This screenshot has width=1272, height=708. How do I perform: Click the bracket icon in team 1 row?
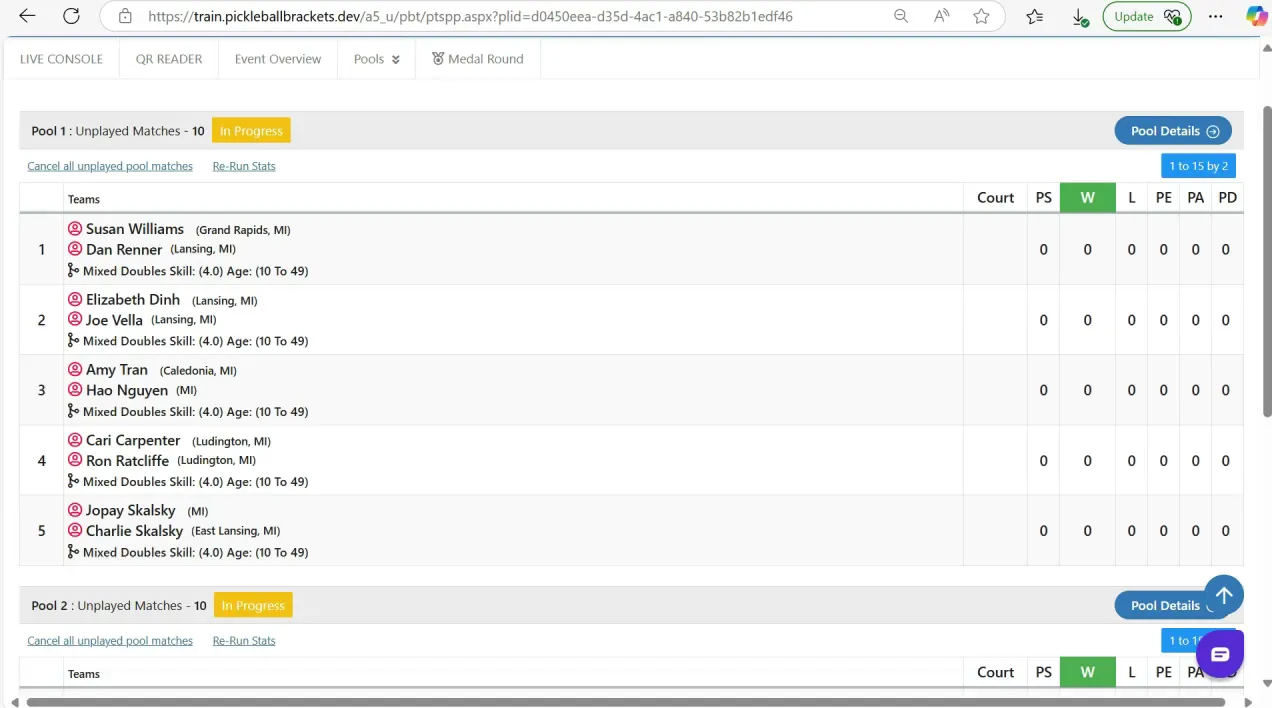(x=73, y=270)
